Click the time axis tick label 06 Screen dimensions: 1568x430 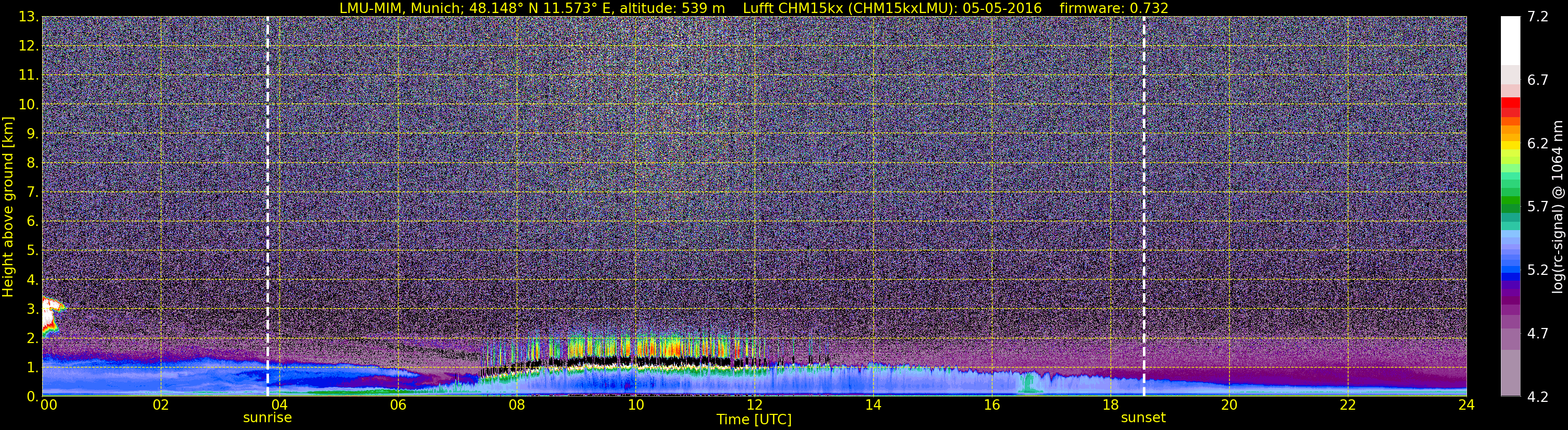tap(398, 406)
